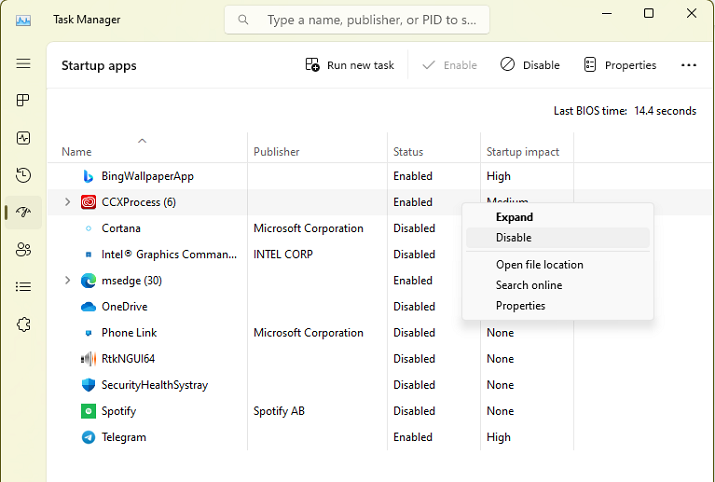Screen dimensions: 715x482
Task: Choose Expand in the context menu
Action: point(558,217)
